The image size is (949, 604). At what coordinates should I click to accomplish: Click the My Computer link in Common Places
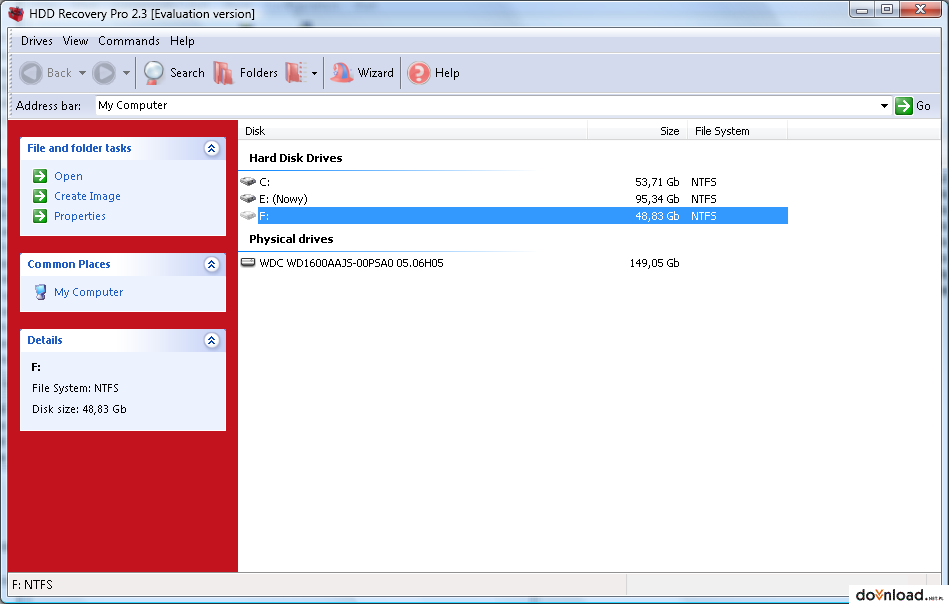coord(88,292)
